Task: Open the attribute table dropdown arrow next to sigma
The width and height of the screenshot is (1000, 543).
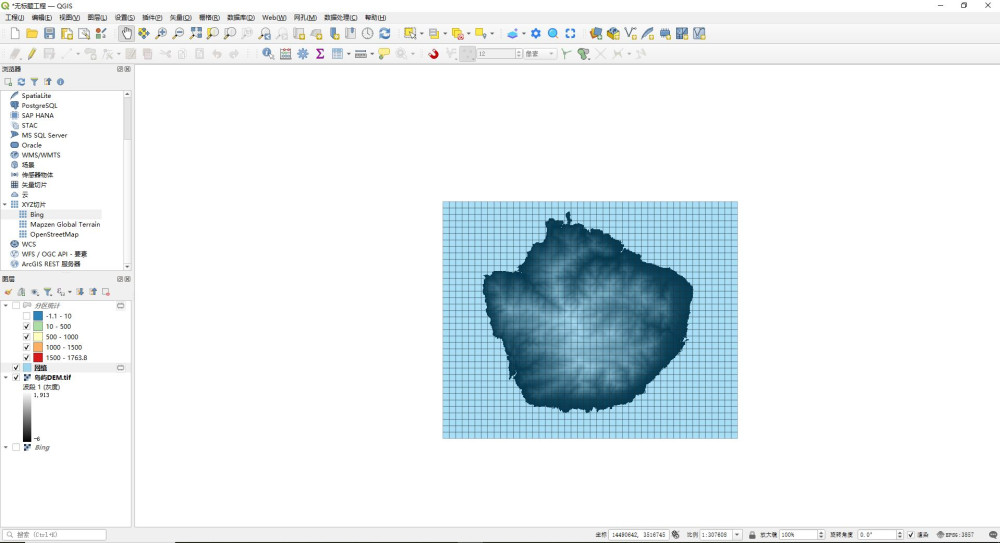Action: tap(348, 54)
